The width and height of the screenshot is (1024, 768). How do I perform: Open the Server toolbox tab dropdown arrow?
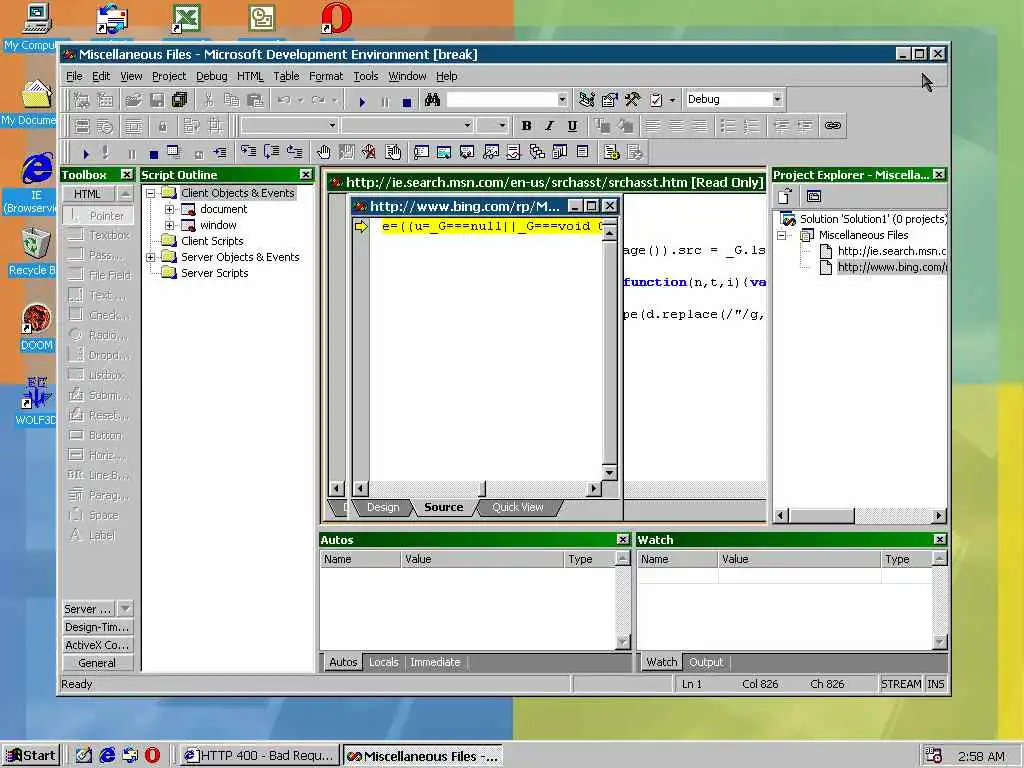(x=125, y=609)
